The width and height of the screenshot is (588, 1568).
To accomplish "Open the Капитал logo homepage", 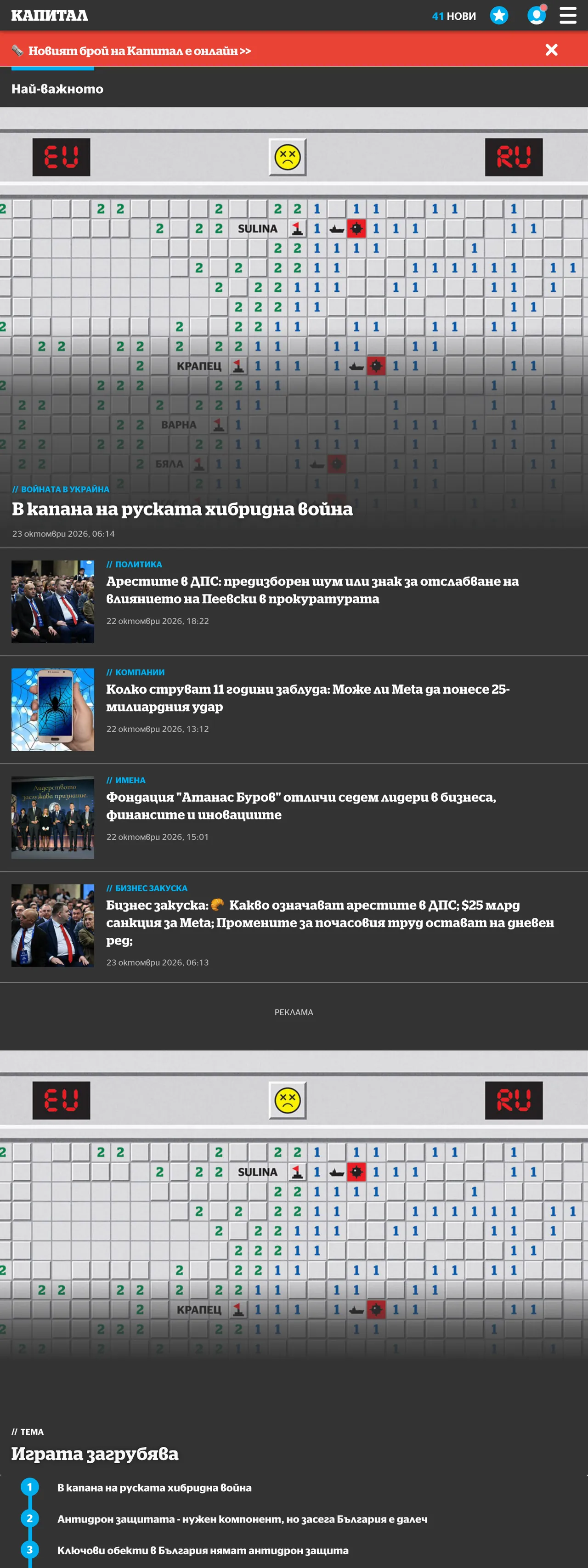I will [x=49, y=15].
